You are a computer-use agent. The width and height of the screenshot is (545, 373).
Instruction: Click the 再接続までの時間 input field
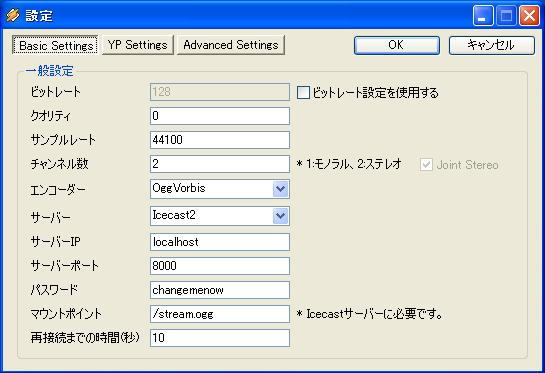220,338
